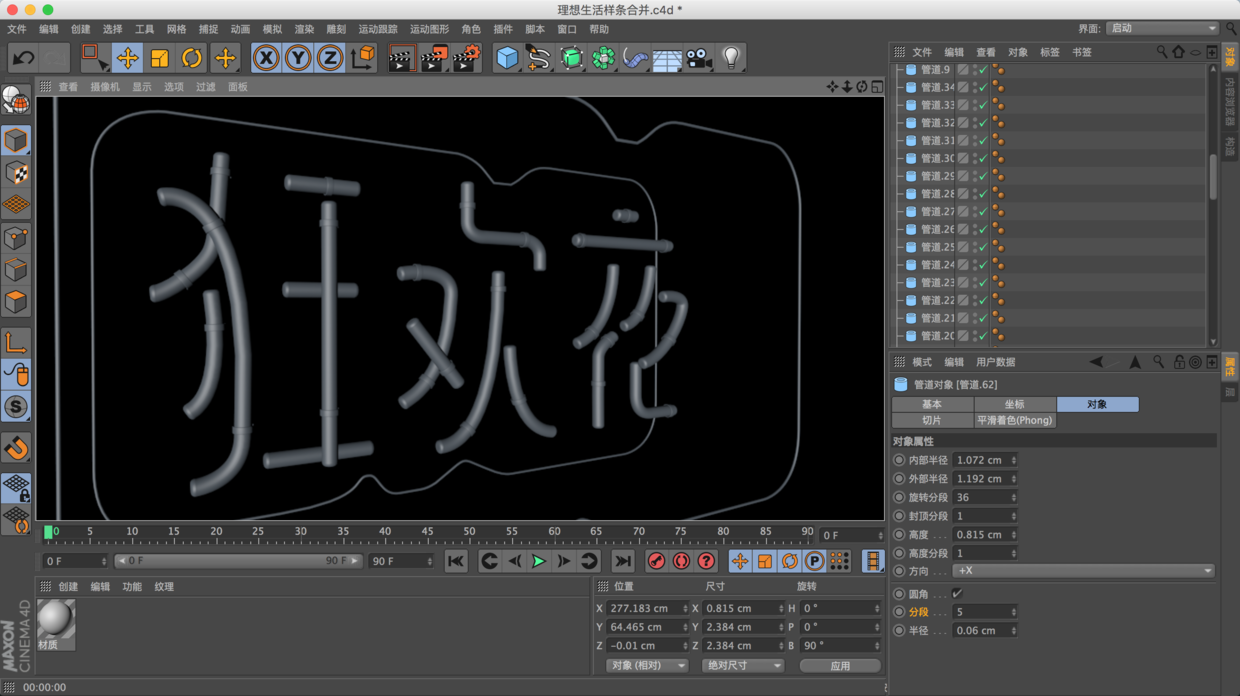Switch to the 基本 tab in attributes

pyautogui.click(x=932, y=404)
